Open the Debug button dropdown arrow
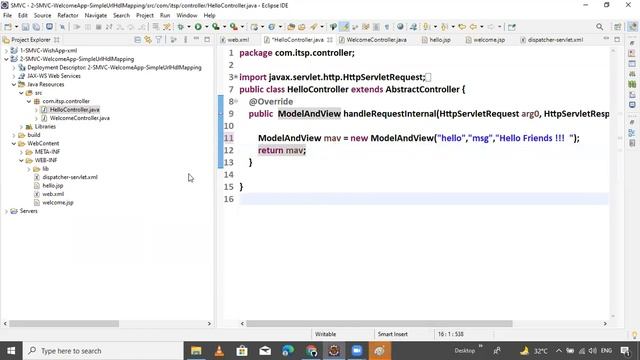Viewport: 640px width, 360px height. (189, 27)
